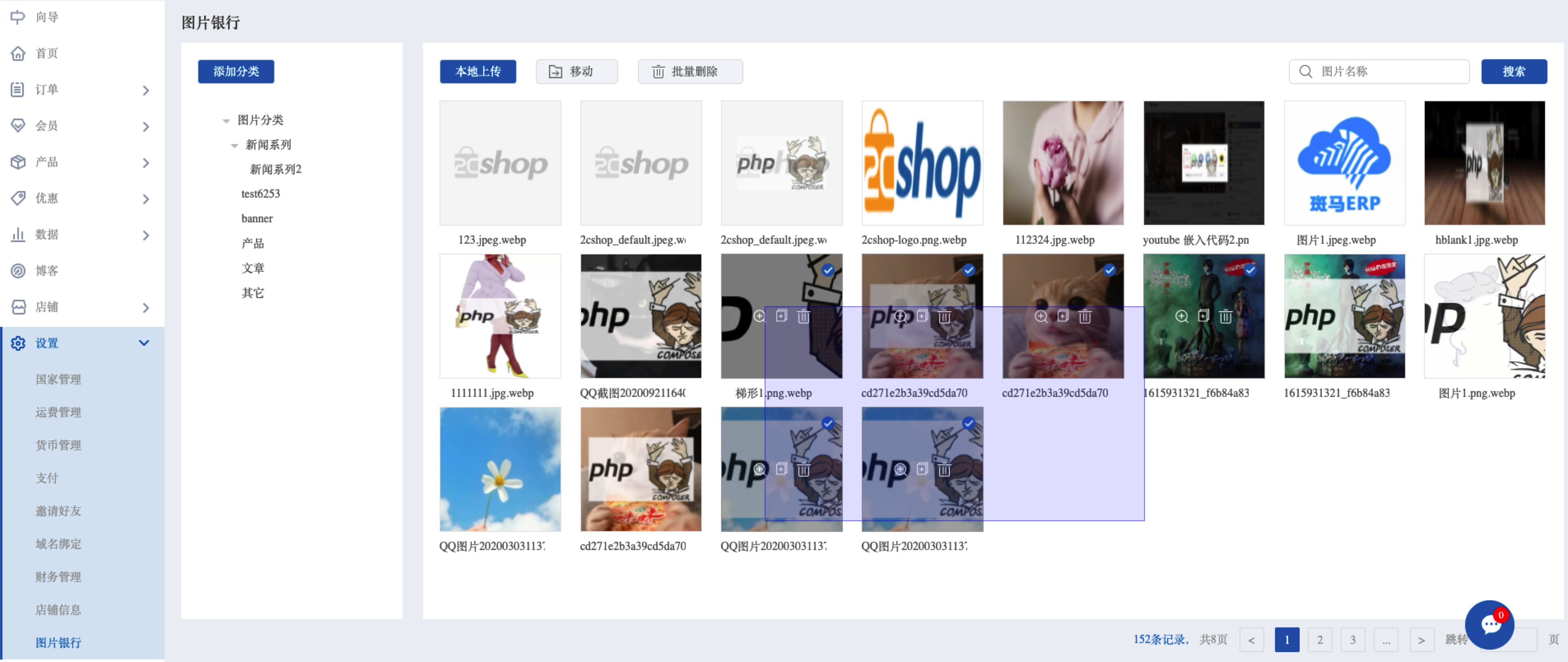Select the 2cshop-logo.png.webp thumbnail
The image size is (1568, 662).
(922, 163)
